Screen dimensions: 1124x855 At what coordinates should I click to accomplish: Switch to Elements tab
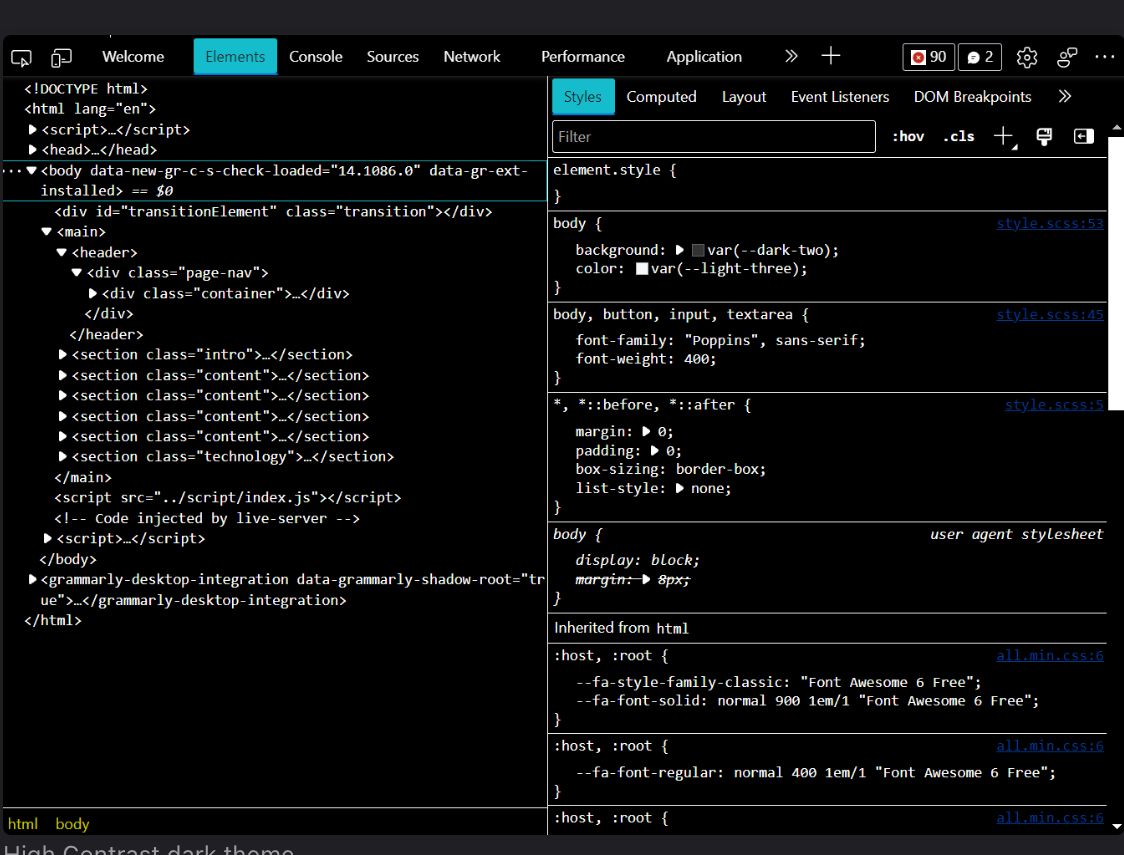(235, 57)
